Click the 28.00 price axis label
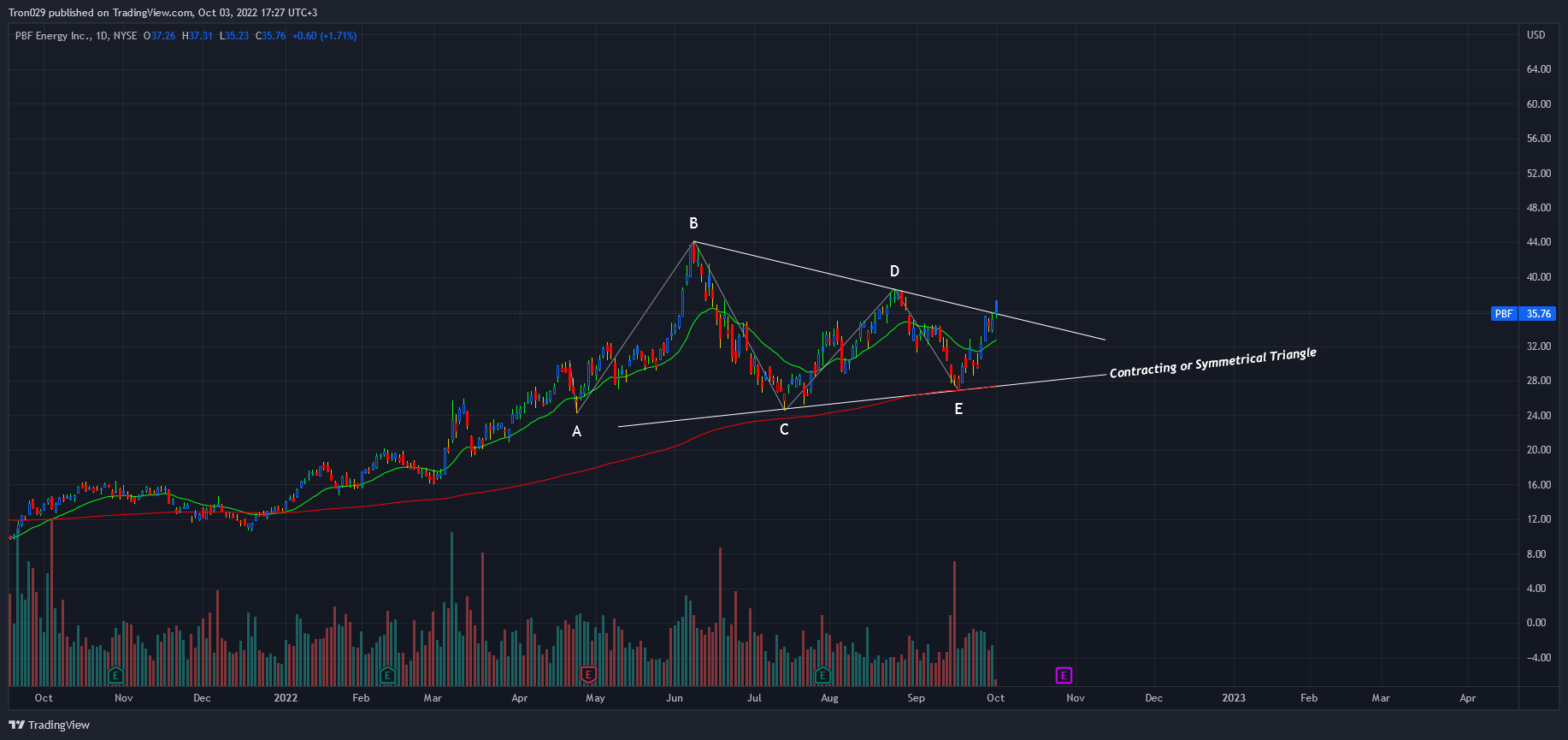 1539,381
